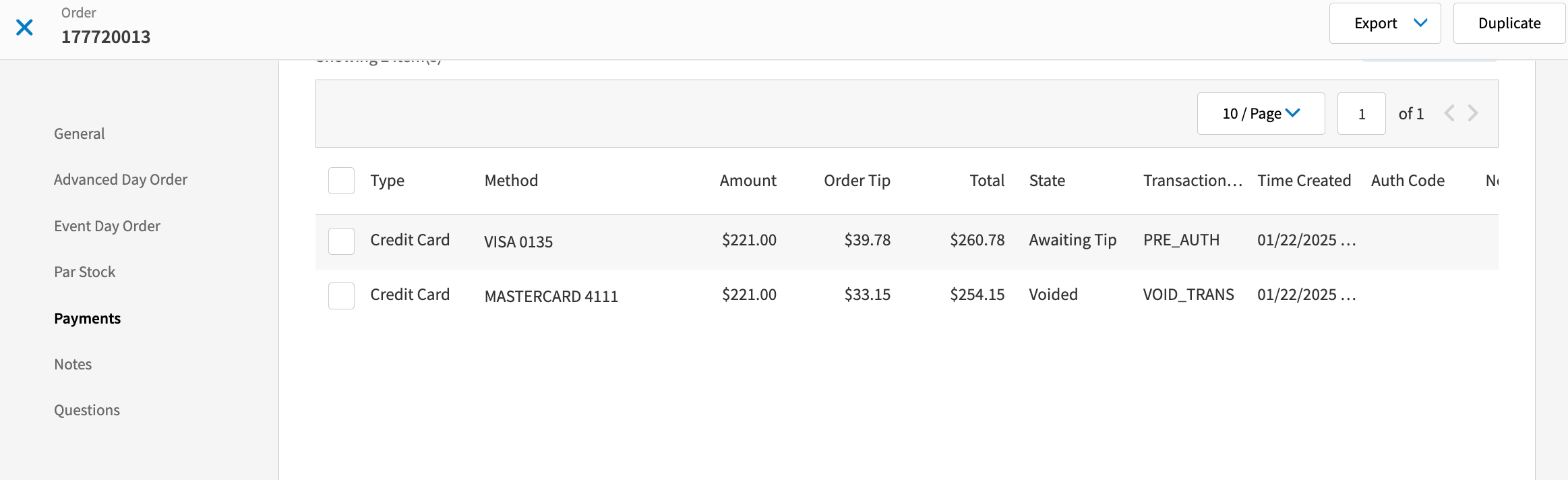
Task: Click the Export button
Action: coord(1375,22)
